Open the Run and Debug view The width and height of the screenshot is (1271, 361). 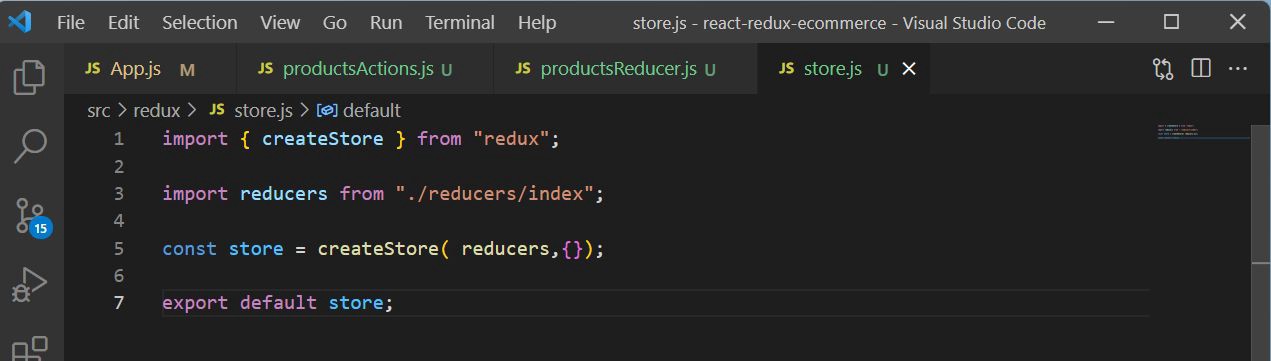click(30, 285)
